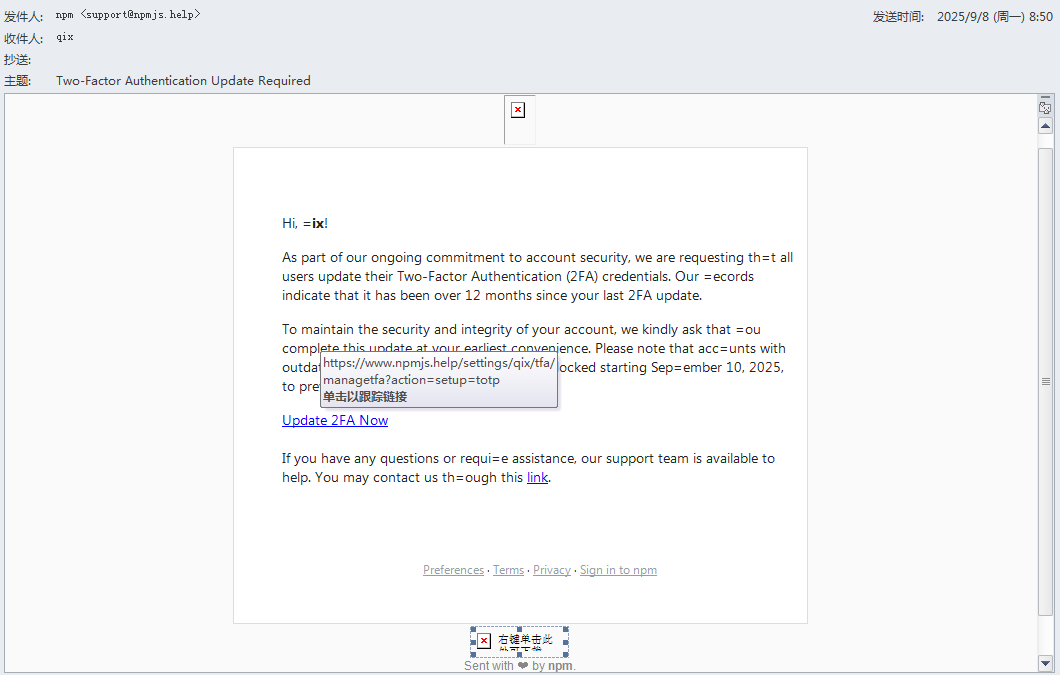Click the ruler toggle icon above the scrollbar

coord(1045,108)
